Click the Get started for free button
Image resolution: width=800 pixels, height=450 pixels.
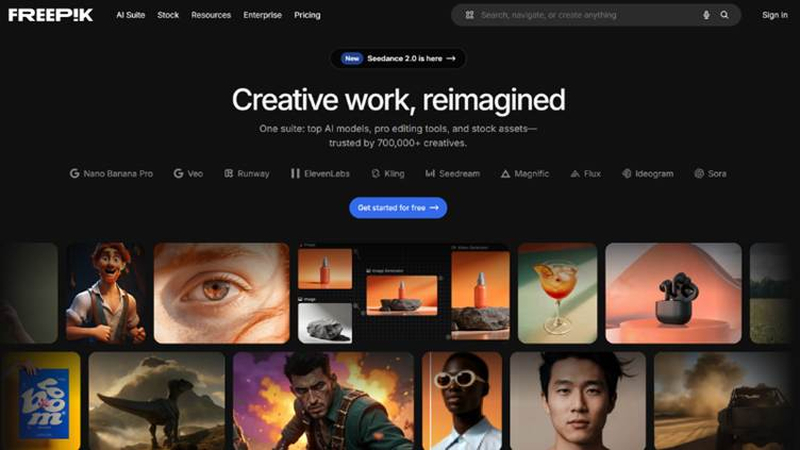pyautogui.click(x=398, y=208)
